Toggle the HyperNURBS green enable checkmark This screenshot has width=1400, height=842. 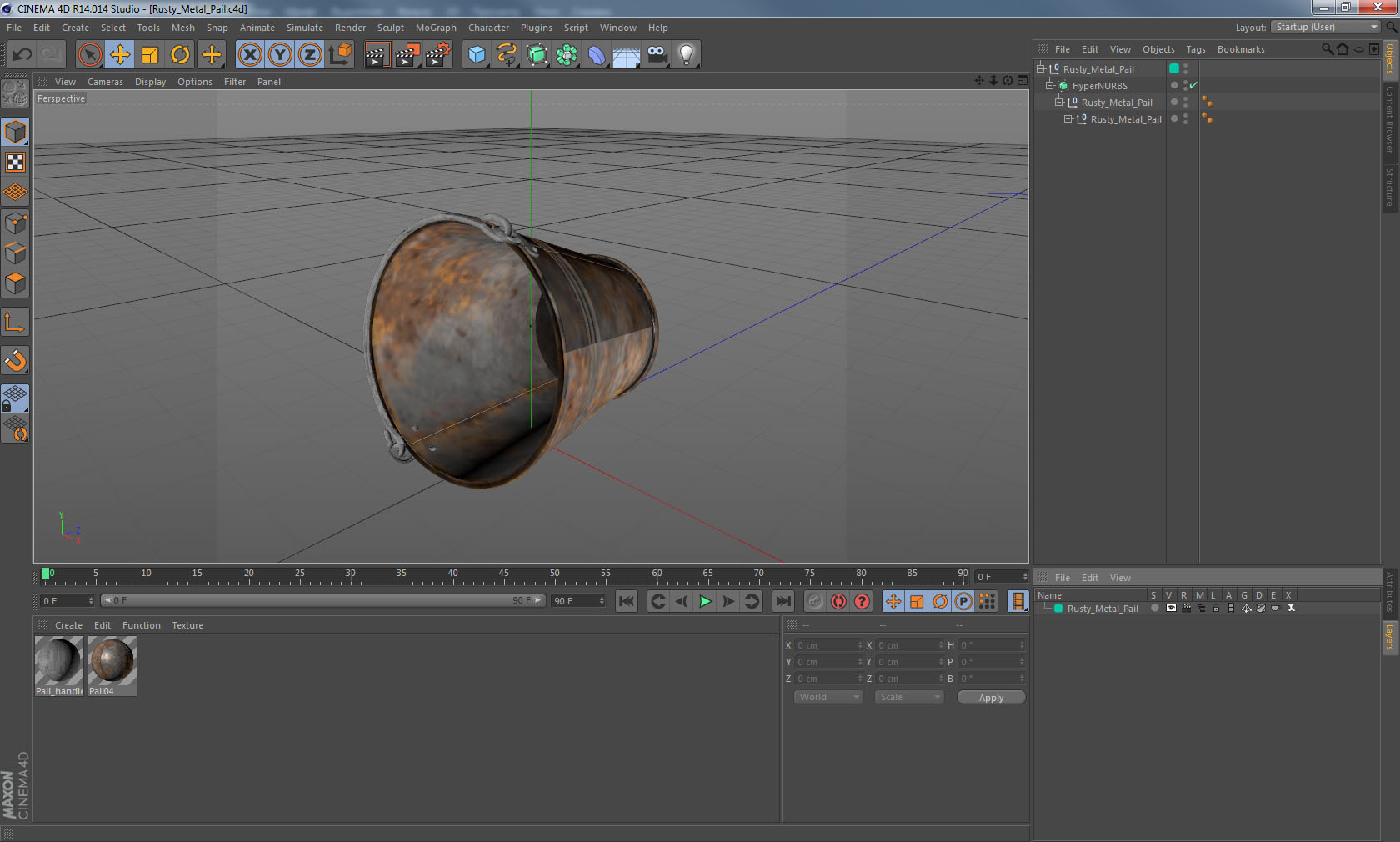[1193, 85]
